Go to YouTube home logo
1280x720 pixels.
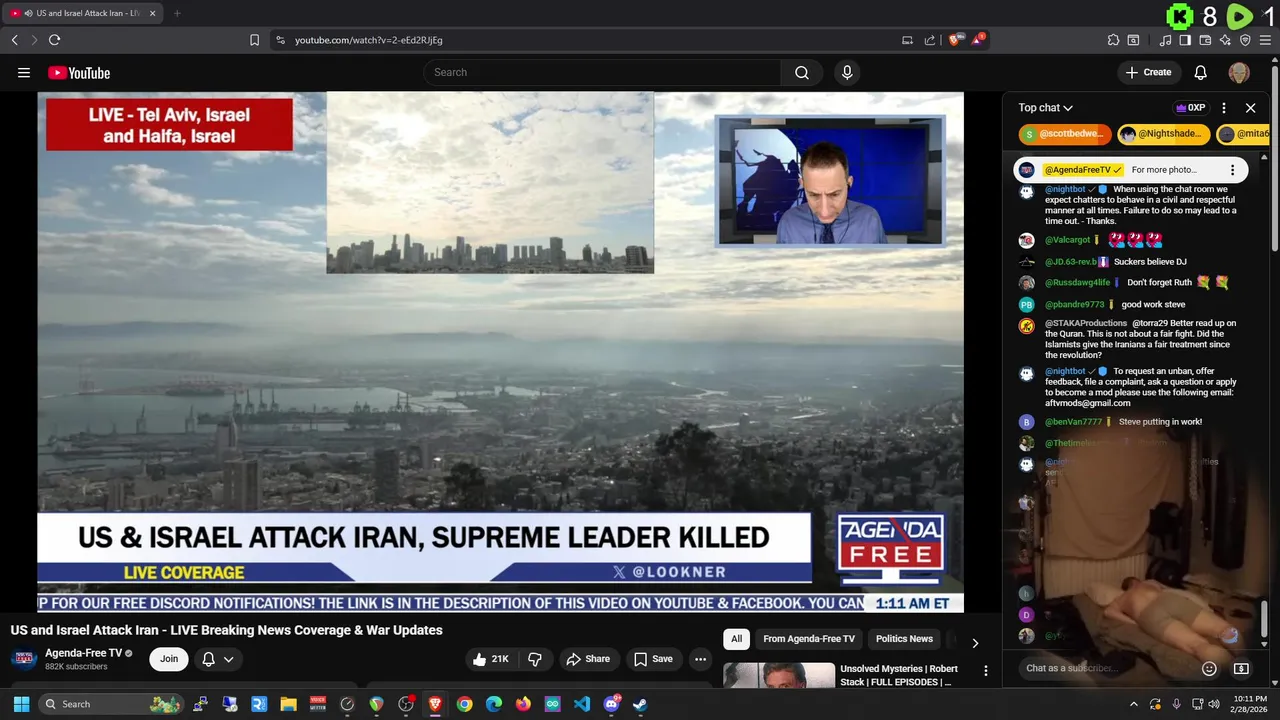pyautogui.click(x=79, y=72)
